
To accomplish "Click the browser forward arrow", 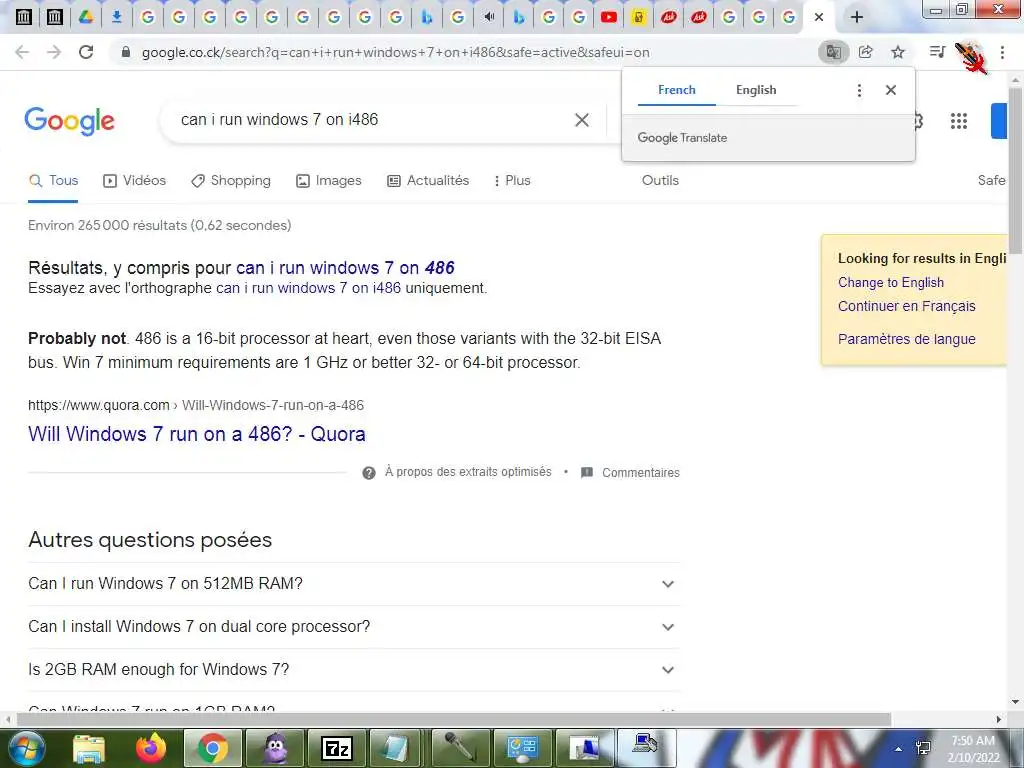I will (x=54, y=52).
